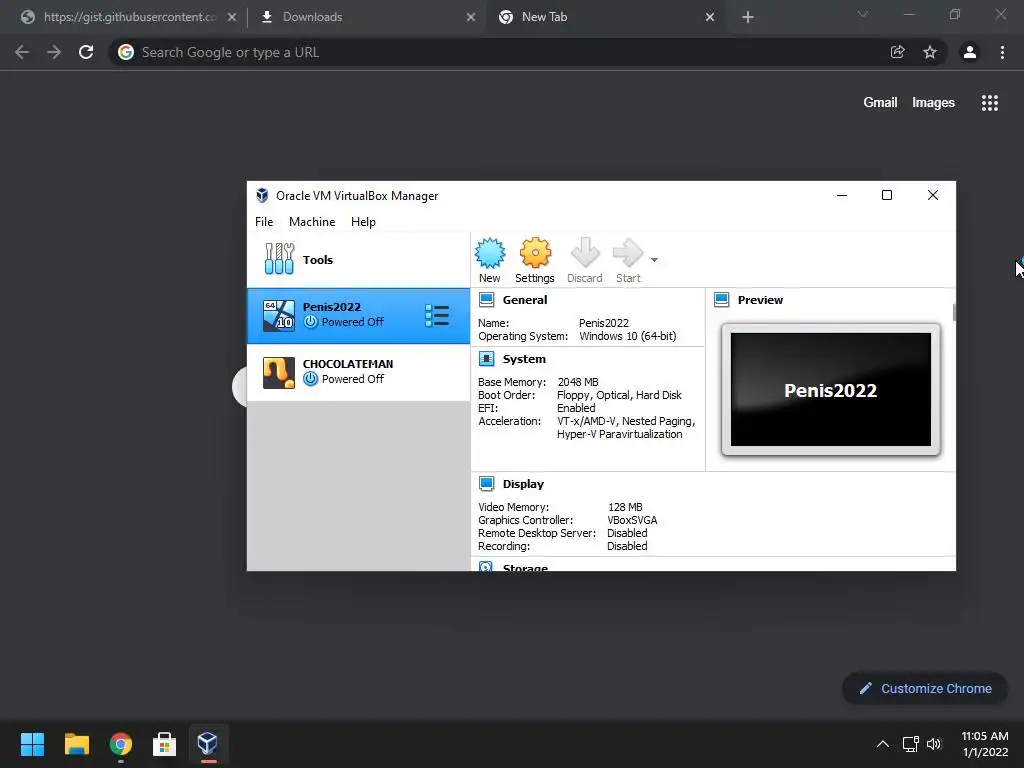Click the VBoxSVGA graphics controller value

tap(632, 520)
